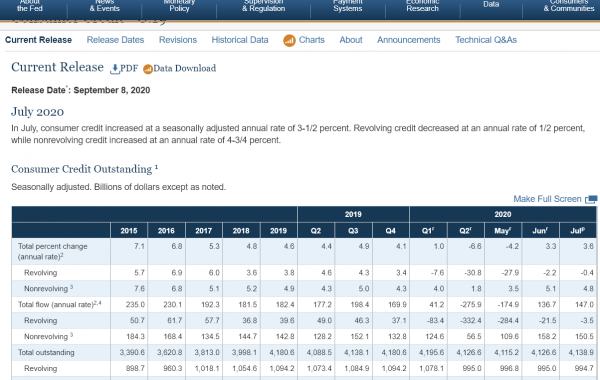The height and width of the screenshot is (380, 600).
Task: Click the orange Charts bar-graph icon
Action: (289, 40)
